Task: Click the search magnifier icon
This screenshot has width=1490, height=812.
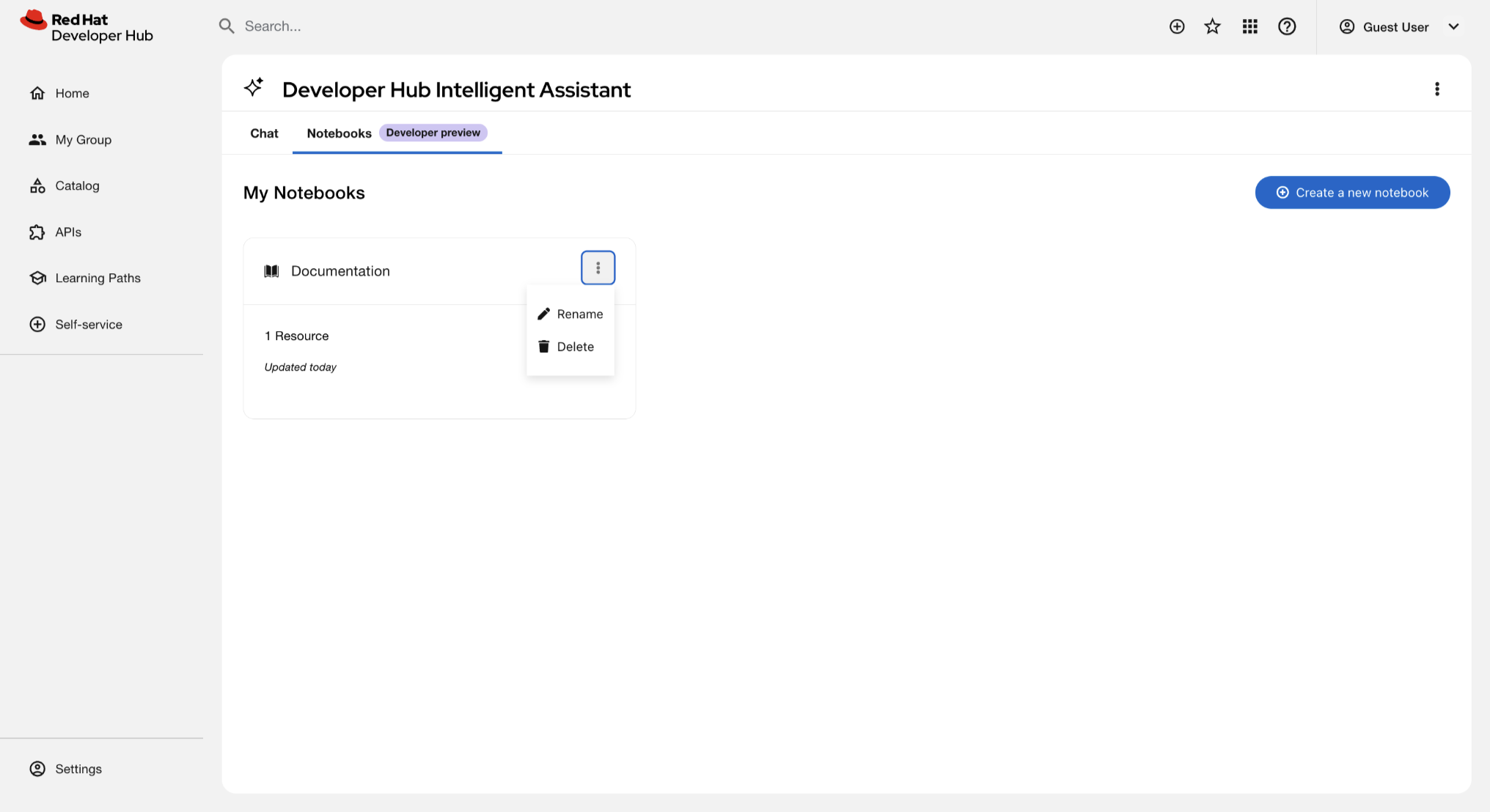Action: (227, 26)
